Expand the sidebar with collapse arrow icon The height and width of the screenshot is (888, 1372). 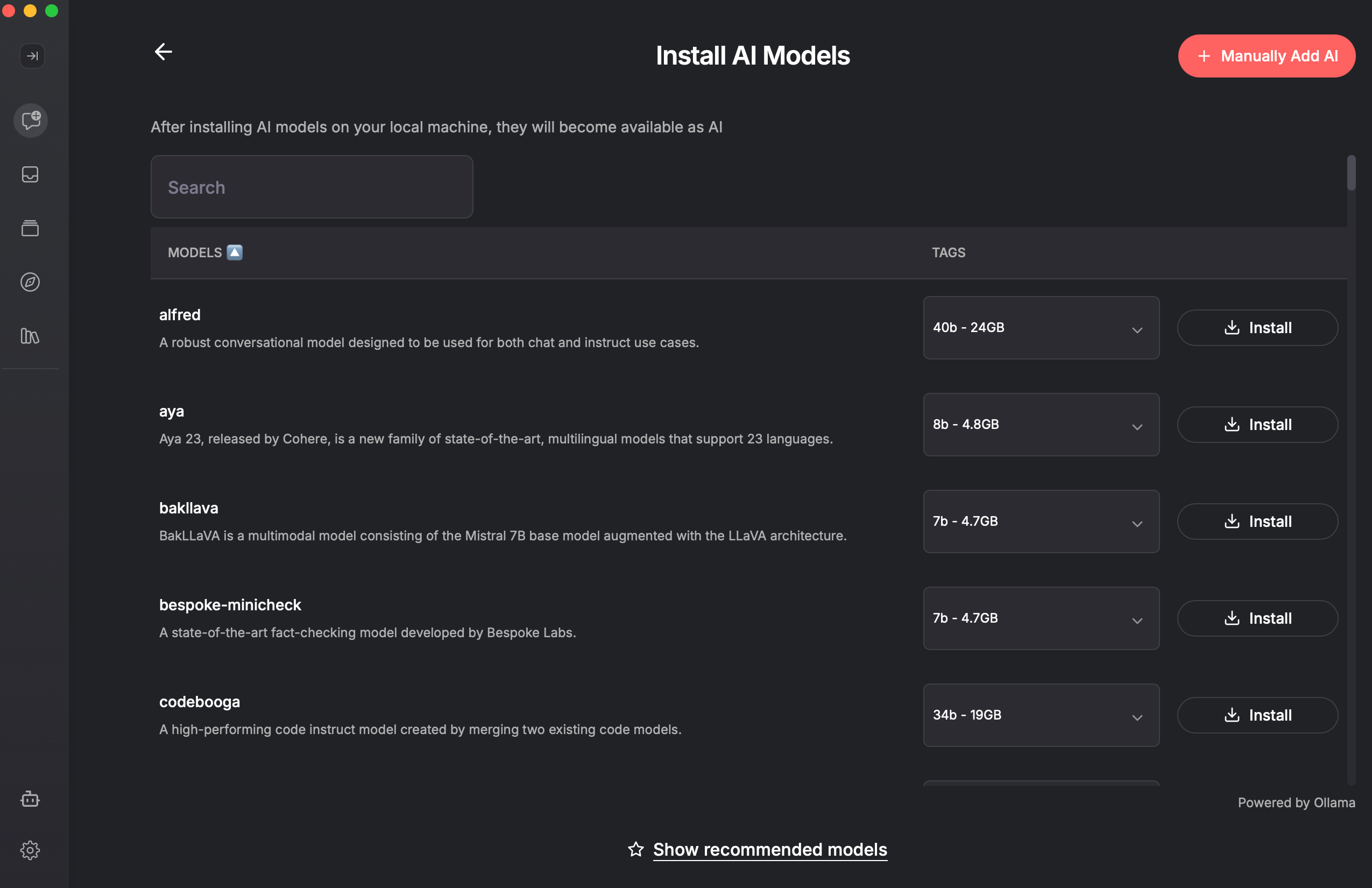(32, 56)
